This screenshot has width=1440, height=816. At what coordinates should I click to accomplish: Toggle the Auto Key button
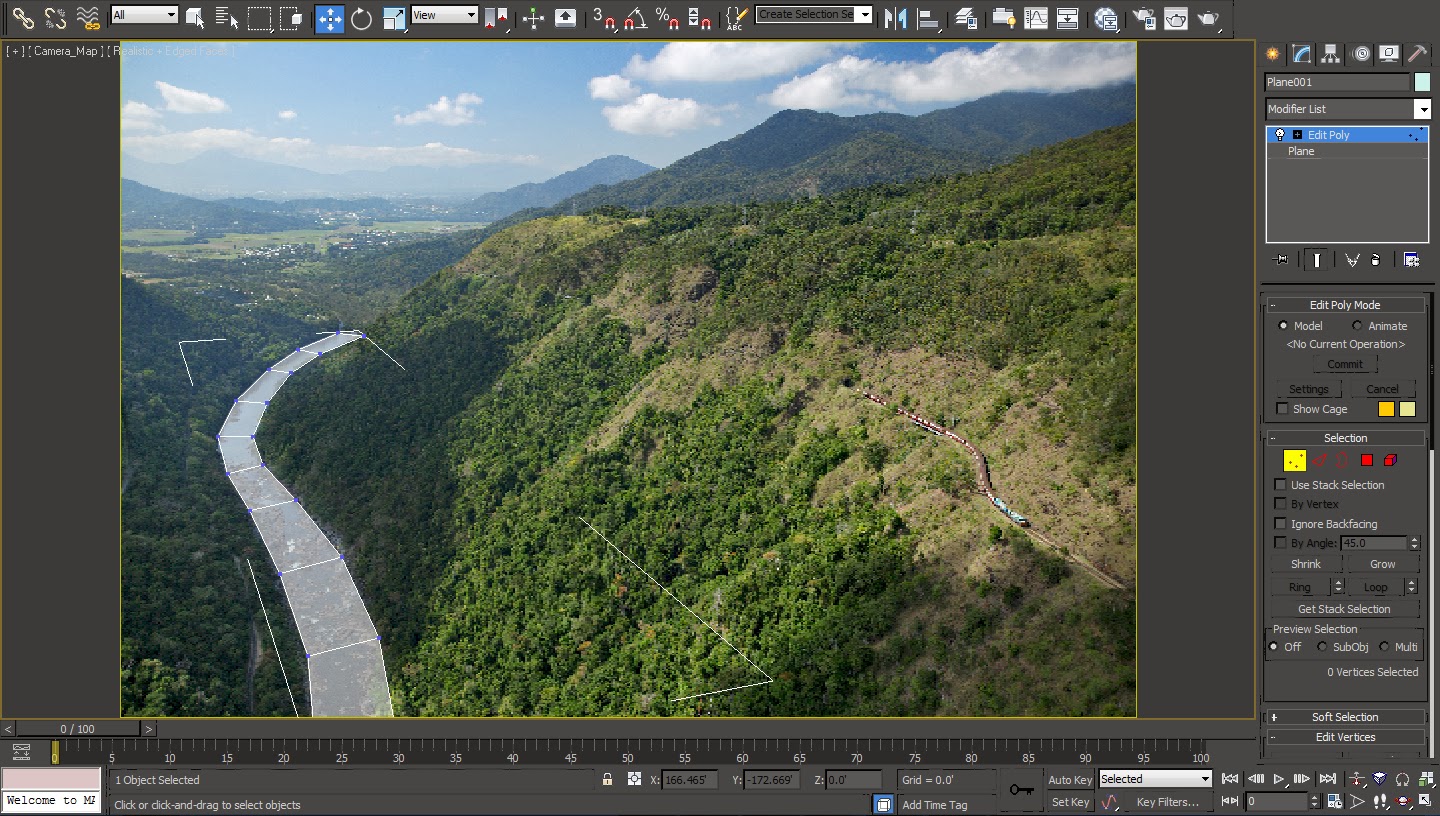[x=1070, y=780]
